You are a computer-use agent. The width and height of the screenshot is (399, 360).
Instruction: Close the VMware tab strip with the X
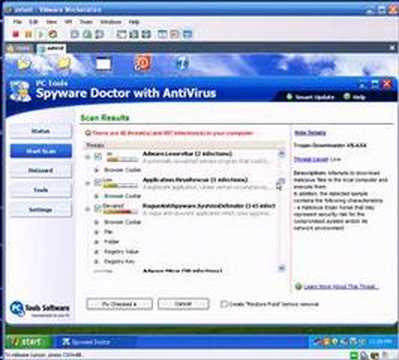(392, 48)
